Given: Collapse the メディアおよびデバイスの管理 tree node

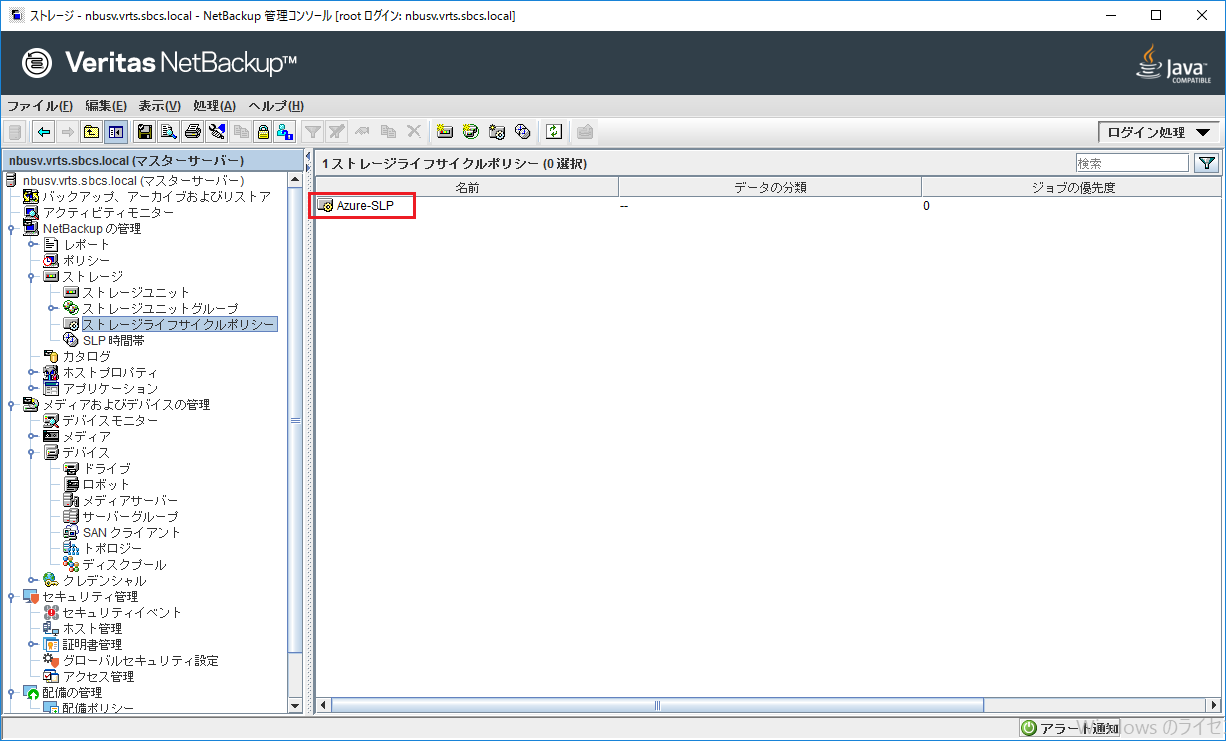Looking at the screenshot, I should [11, 405].
